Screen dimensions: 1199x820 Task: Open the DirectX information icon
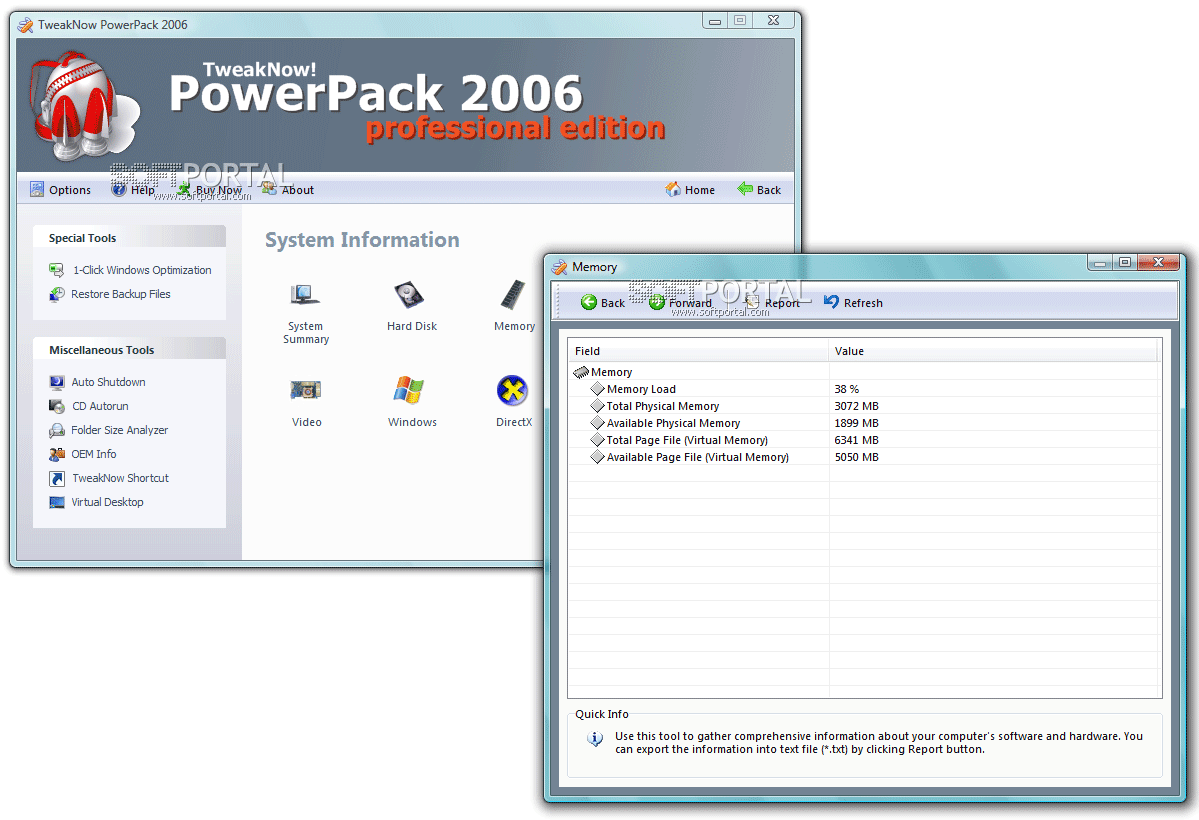[x=512, y=390]
